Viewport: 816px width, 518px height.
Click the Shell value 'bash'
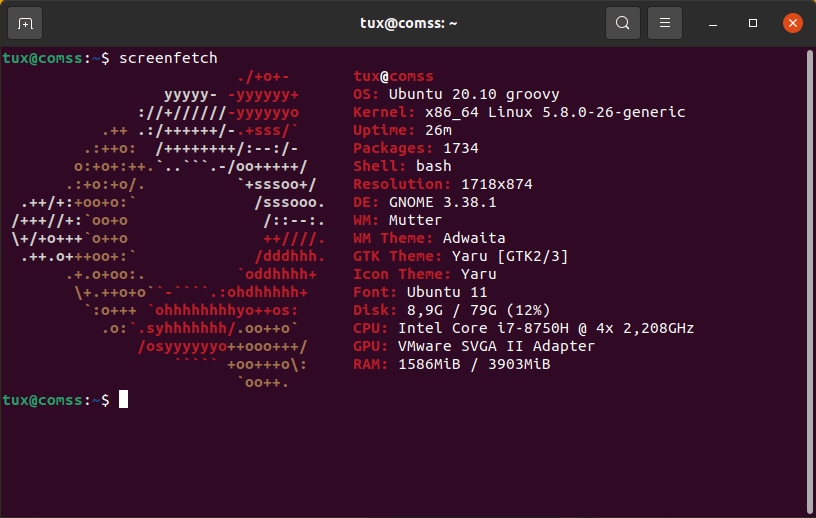(x=434, y=166)
